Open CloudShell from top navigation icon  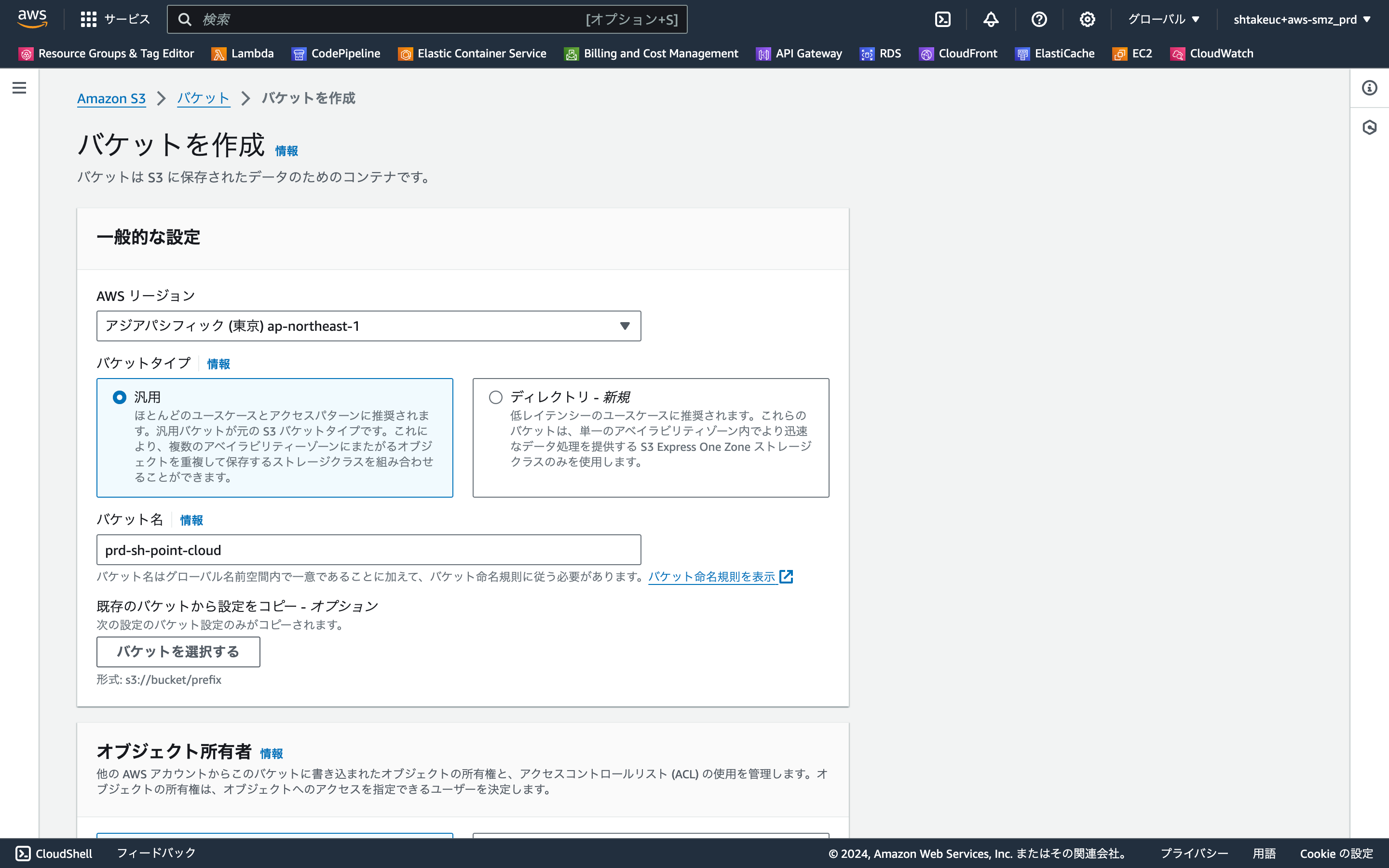click(942, 19)
